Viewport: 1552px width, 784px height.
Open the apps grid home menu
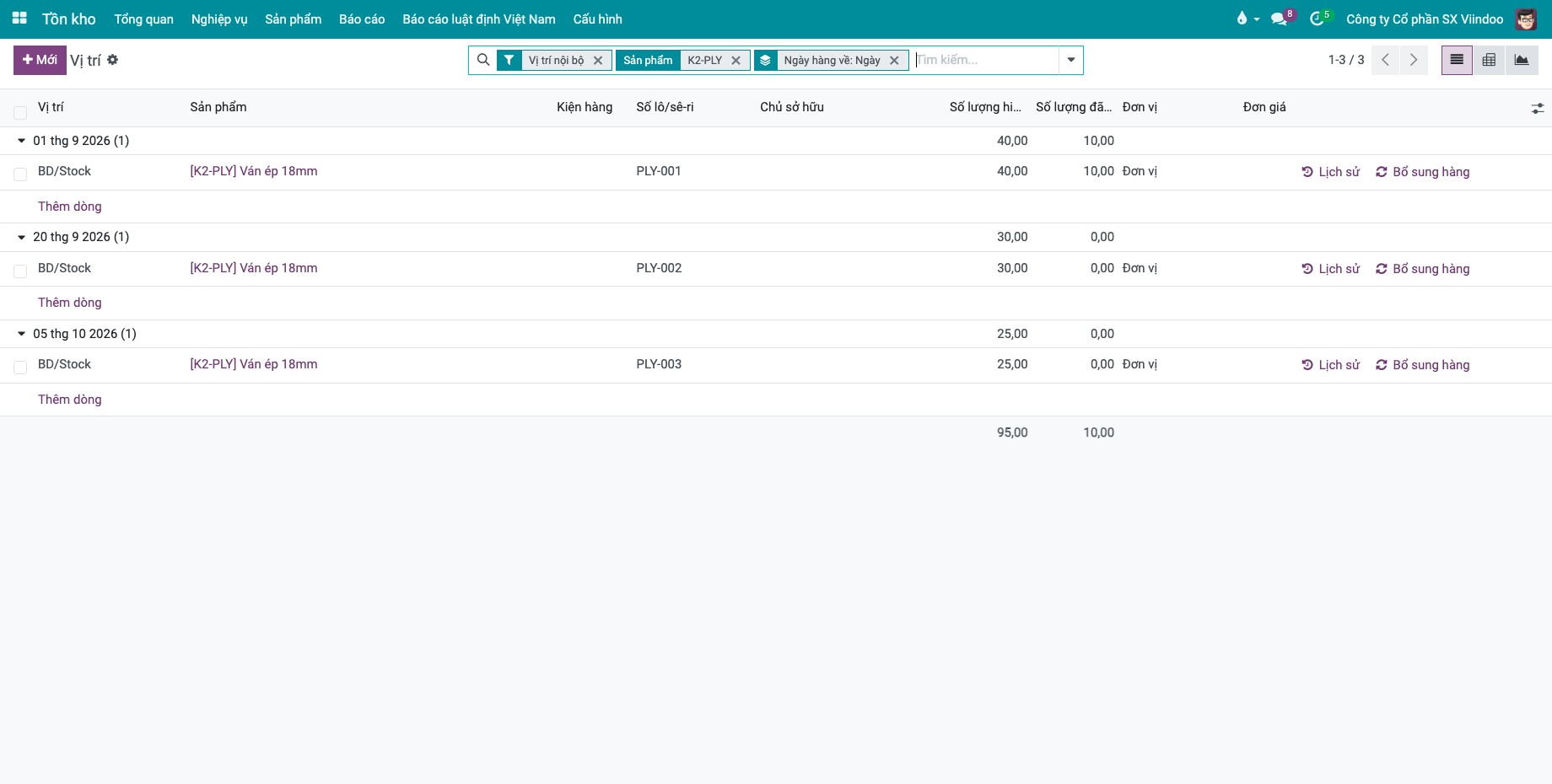pyautogui.click(x=19, y=19)
